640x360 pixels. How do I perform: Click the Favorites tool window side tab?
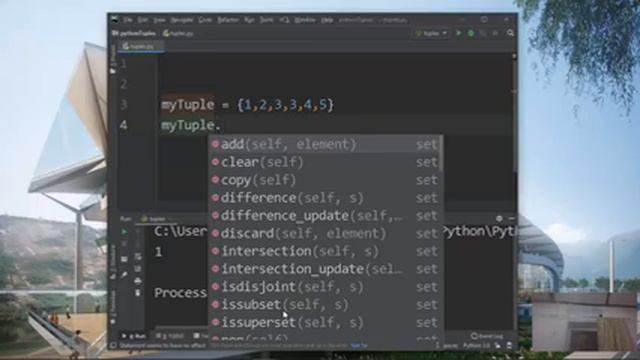click(x=113, y=307)
